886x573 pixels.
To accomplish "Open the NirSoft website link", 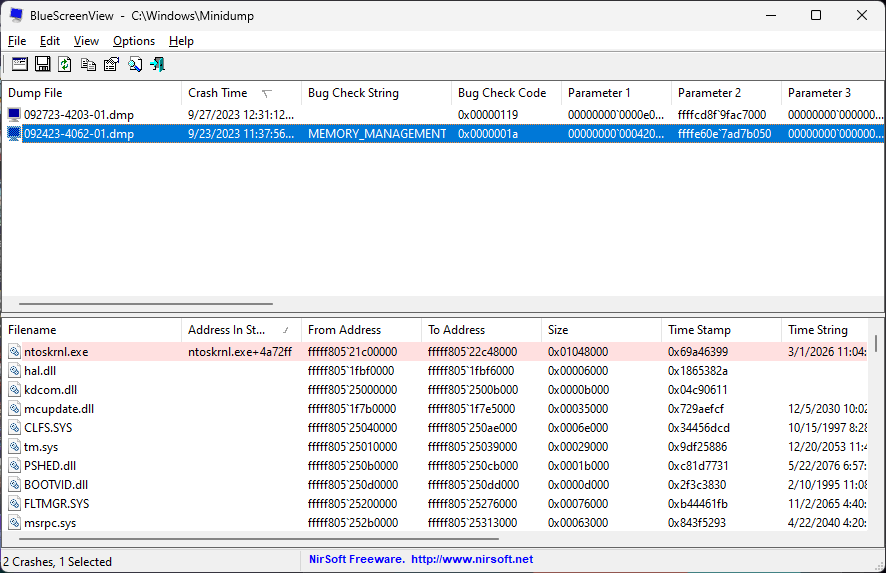I will click(471, 560).
